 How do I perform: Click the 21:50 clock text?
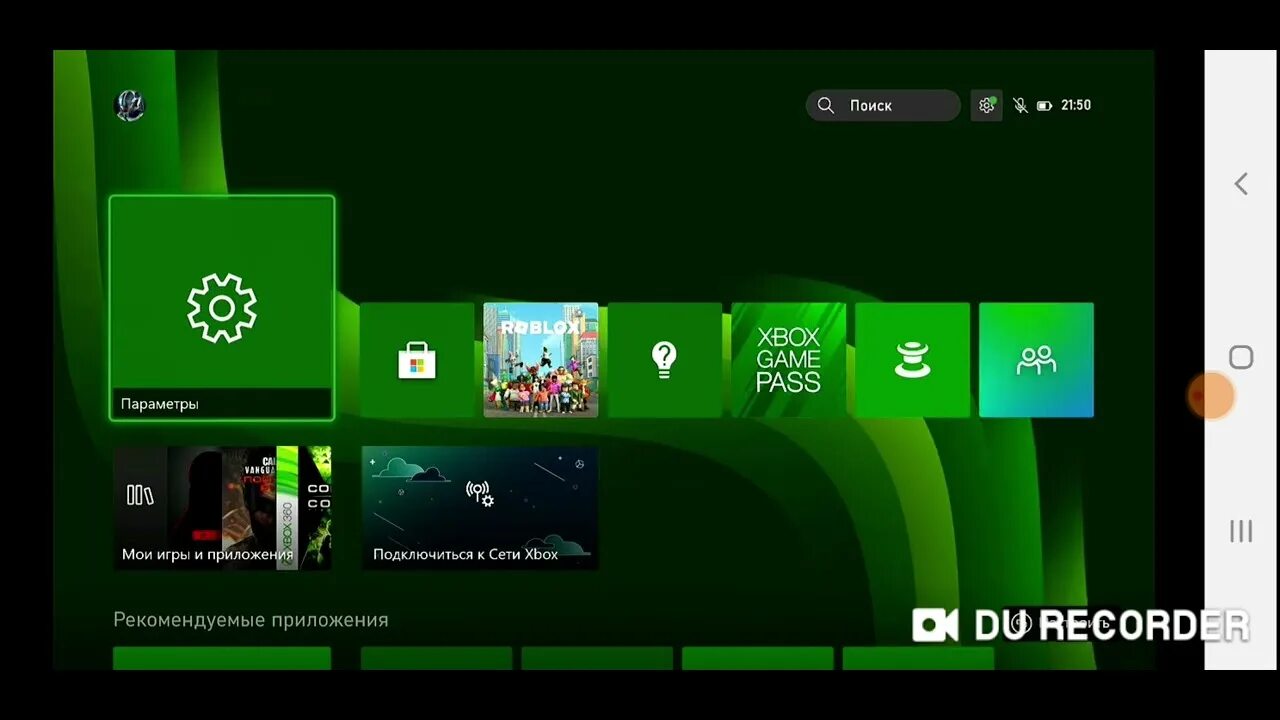point(1076,105)
